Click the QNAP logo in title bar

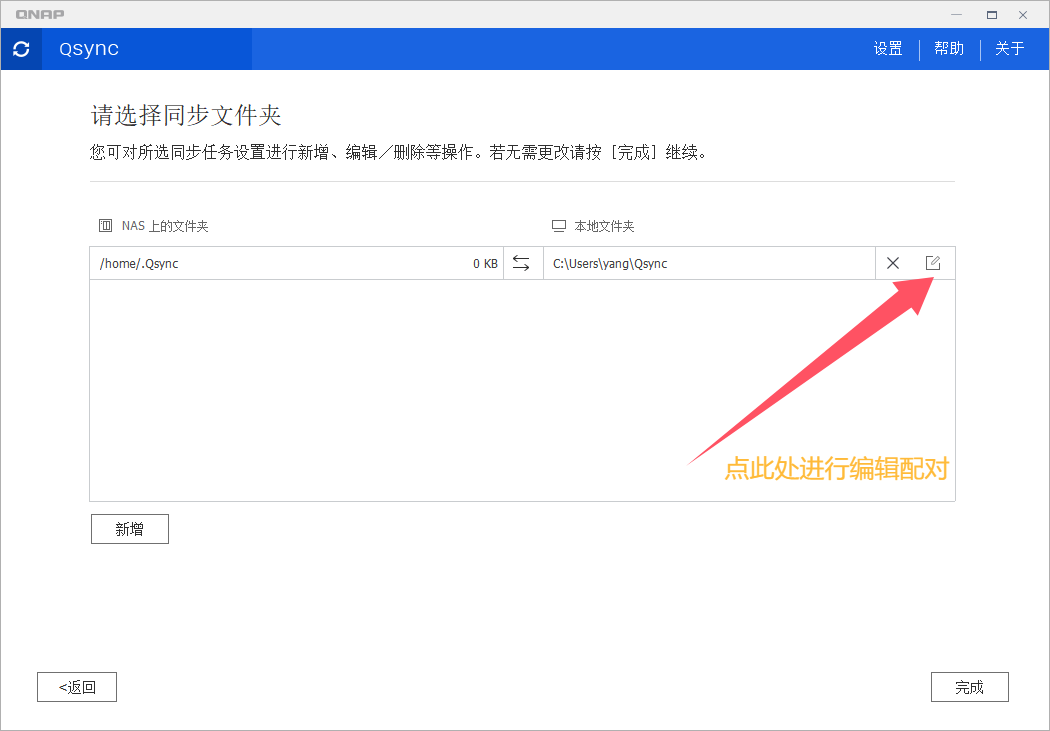(x=40, y=14)
